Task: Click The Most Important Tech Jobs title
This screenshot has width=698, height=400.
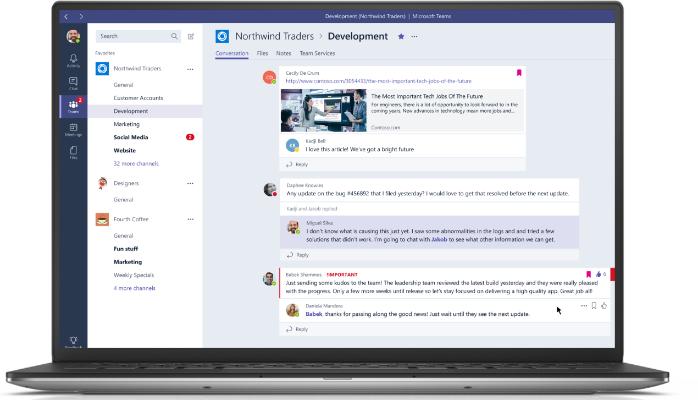Action: pyautogui.click(x=427, y=96)
